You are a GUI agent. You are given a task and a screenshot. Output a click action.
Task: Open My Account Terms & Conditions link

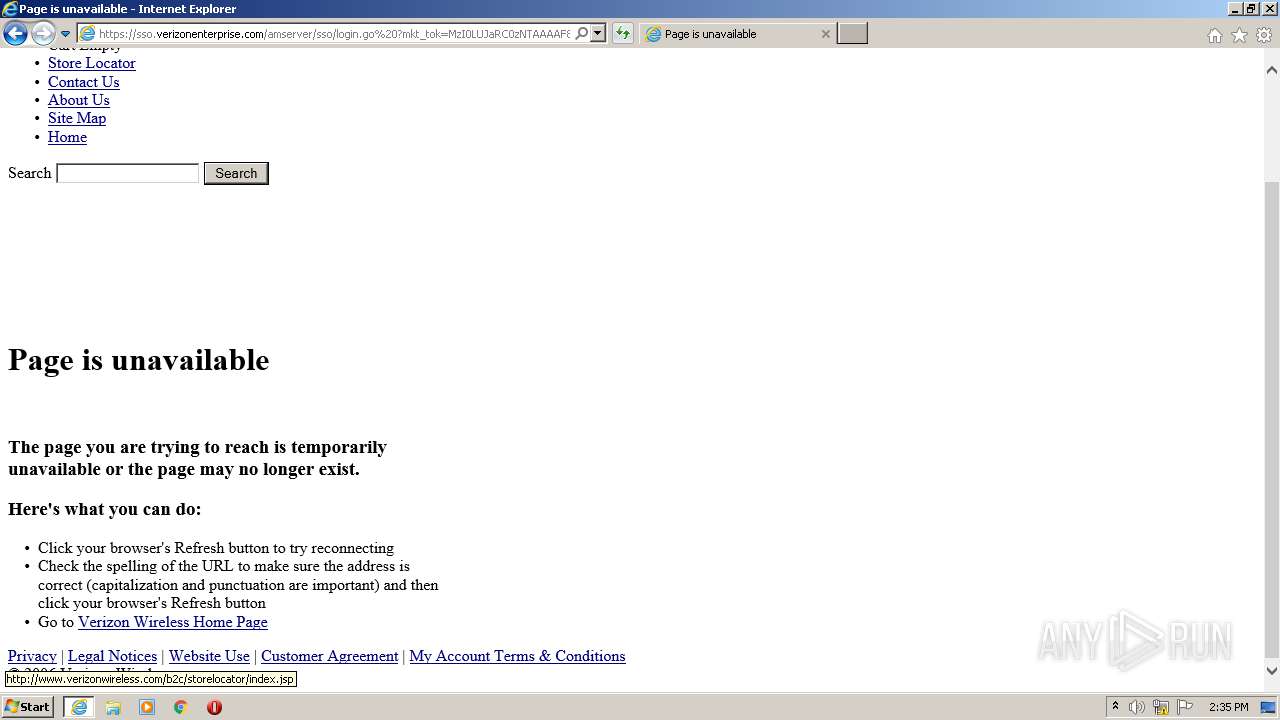517,656
